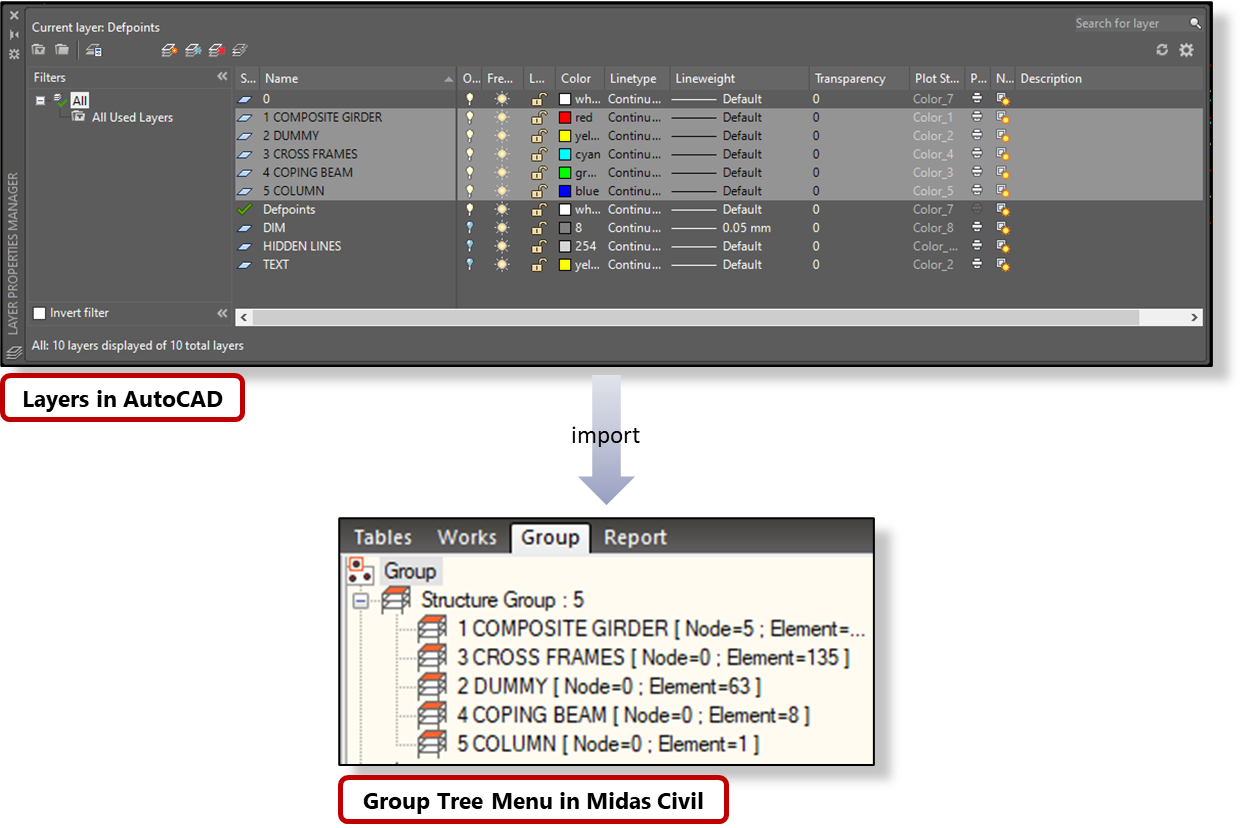Change the red color swatch of 1 COMPOSITE GIRDER
The height and width of the screenshot is (828, 1244).
point(567,117)
